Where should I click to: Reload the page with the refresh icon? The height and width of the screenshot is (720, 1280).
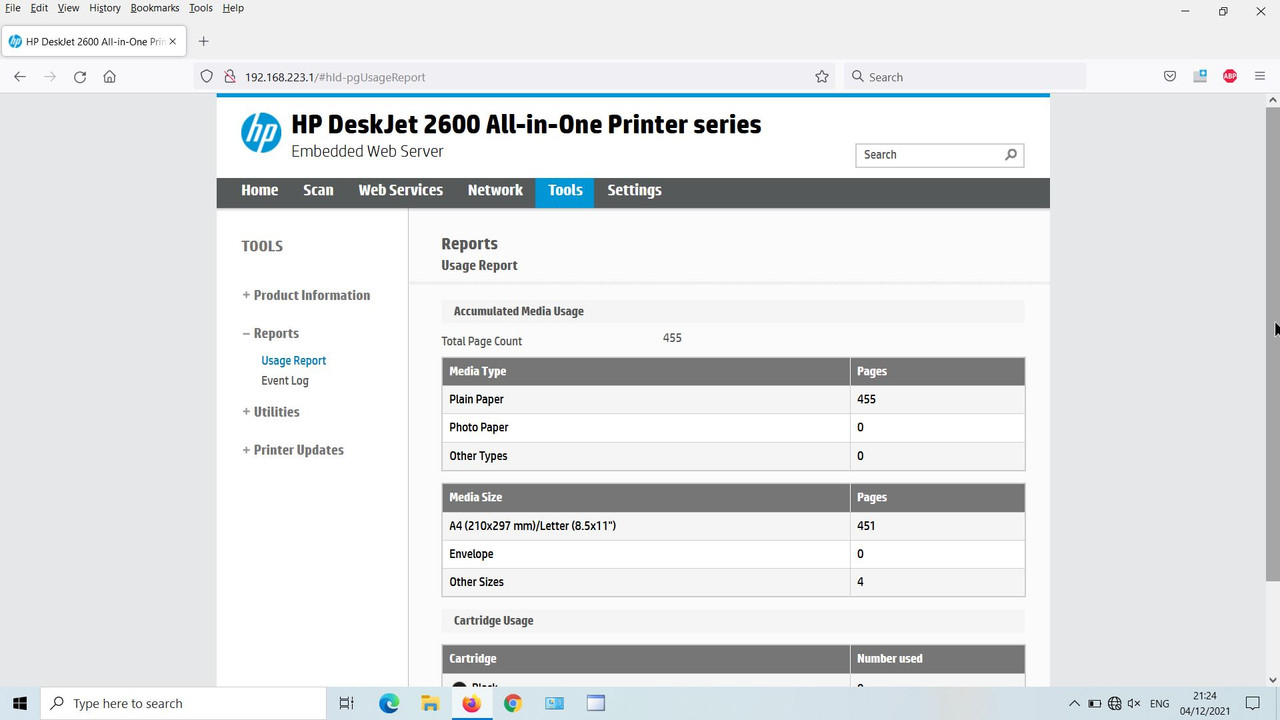[80, 77]
